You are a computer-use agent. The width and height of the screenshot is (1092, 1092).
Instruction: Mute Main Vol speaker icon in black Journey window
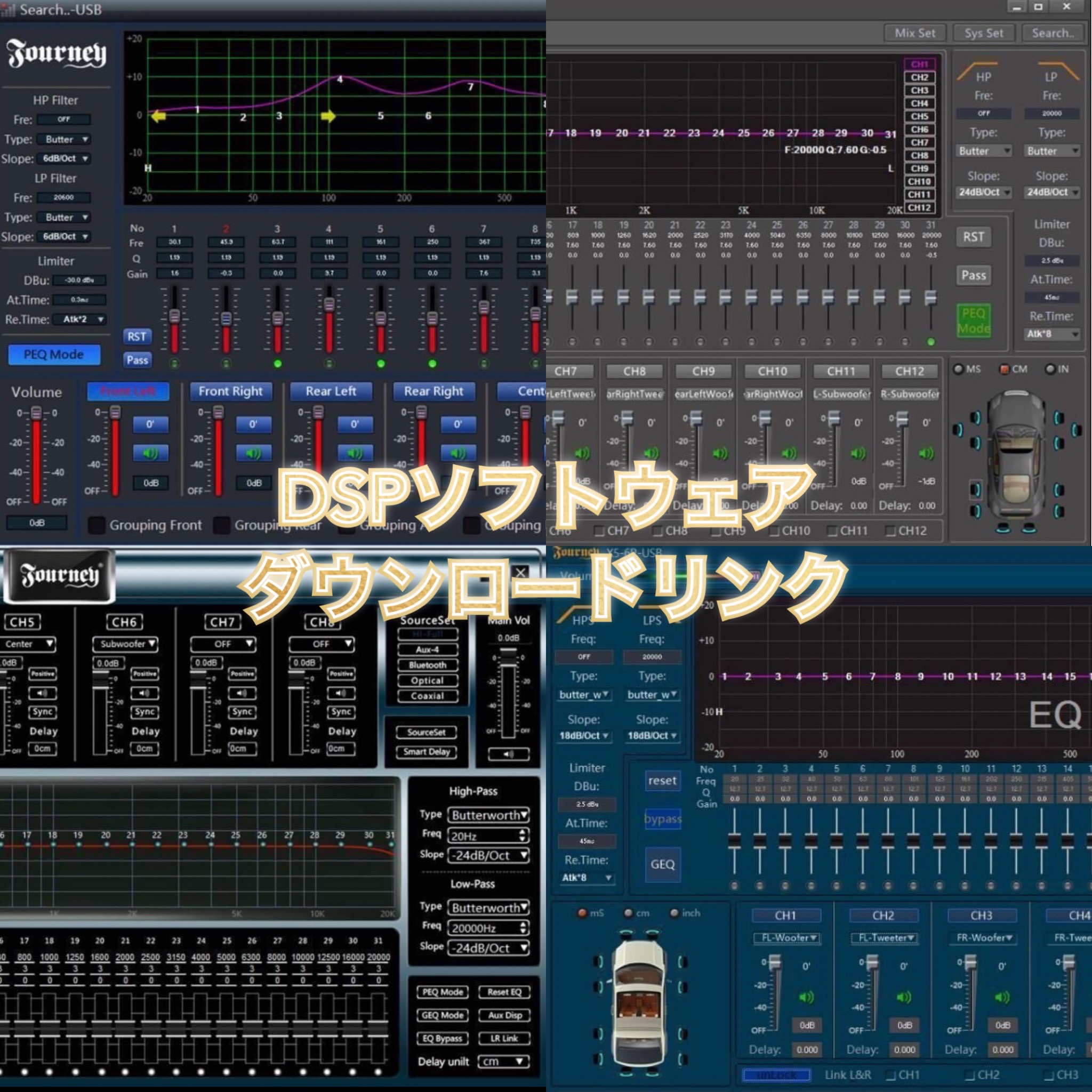[x=509, y=754]
